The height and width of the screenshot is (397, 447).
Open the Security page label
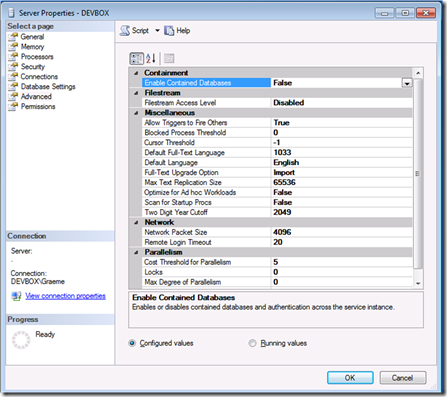click(x=33, y=67)
